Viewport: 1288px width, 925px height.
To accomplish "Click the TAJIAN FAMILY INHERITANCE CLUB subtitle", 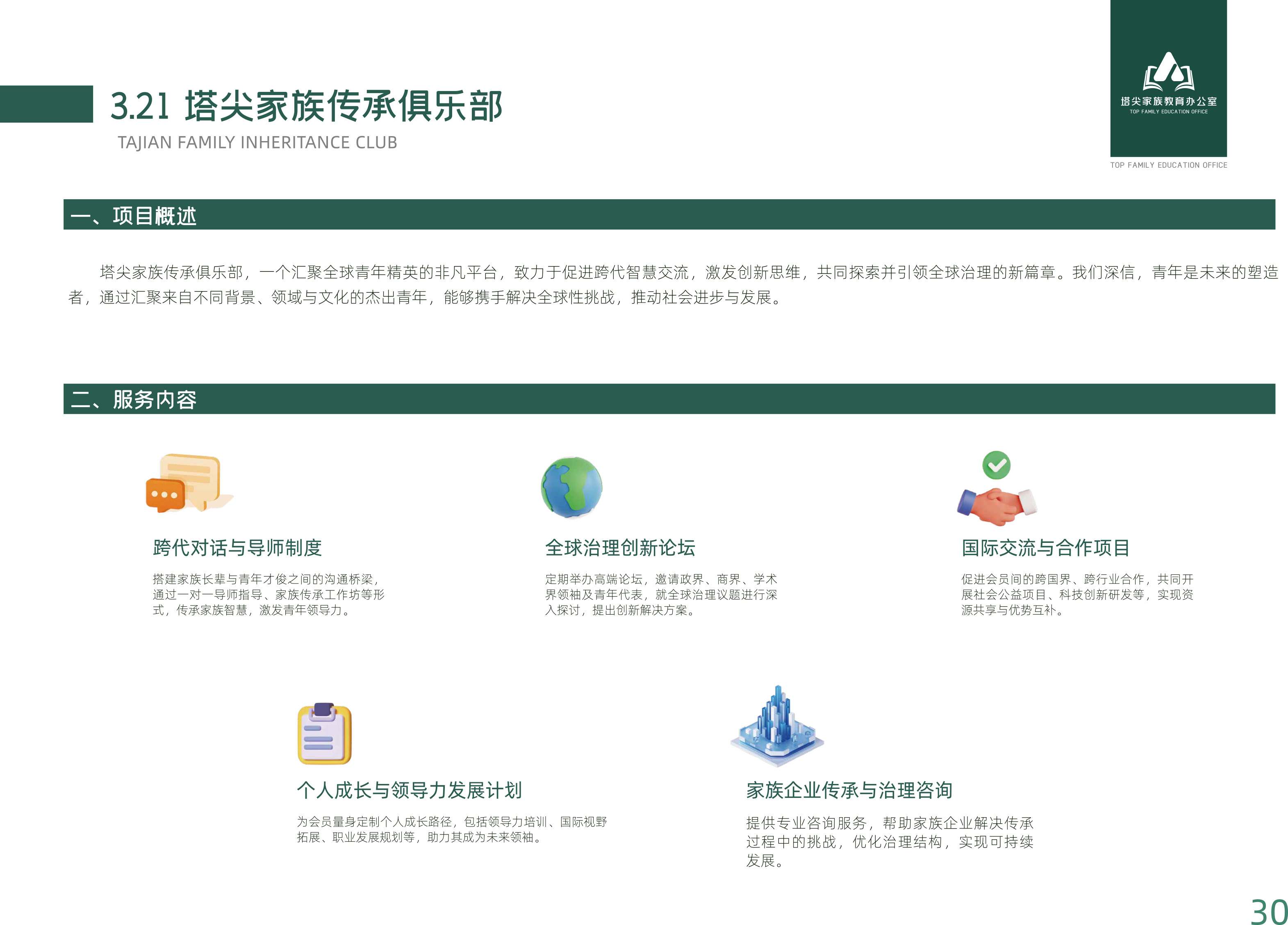I will 257,143.
